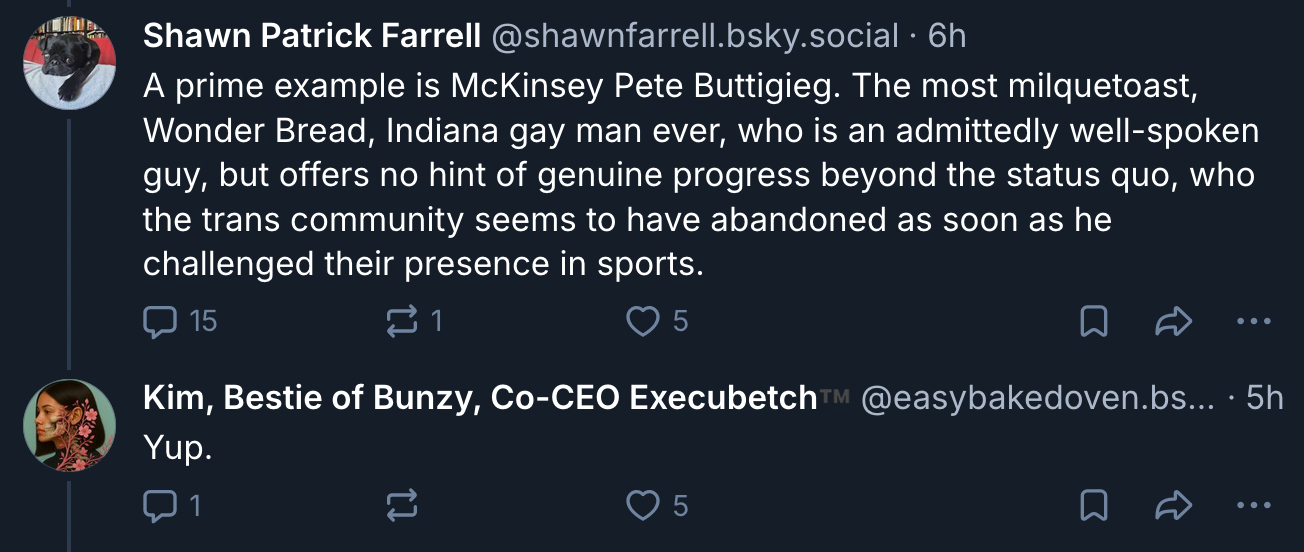This screenshot has width=1304, height=552.
Task: Open the @easybakedoven handle link
Action: 1036,398
